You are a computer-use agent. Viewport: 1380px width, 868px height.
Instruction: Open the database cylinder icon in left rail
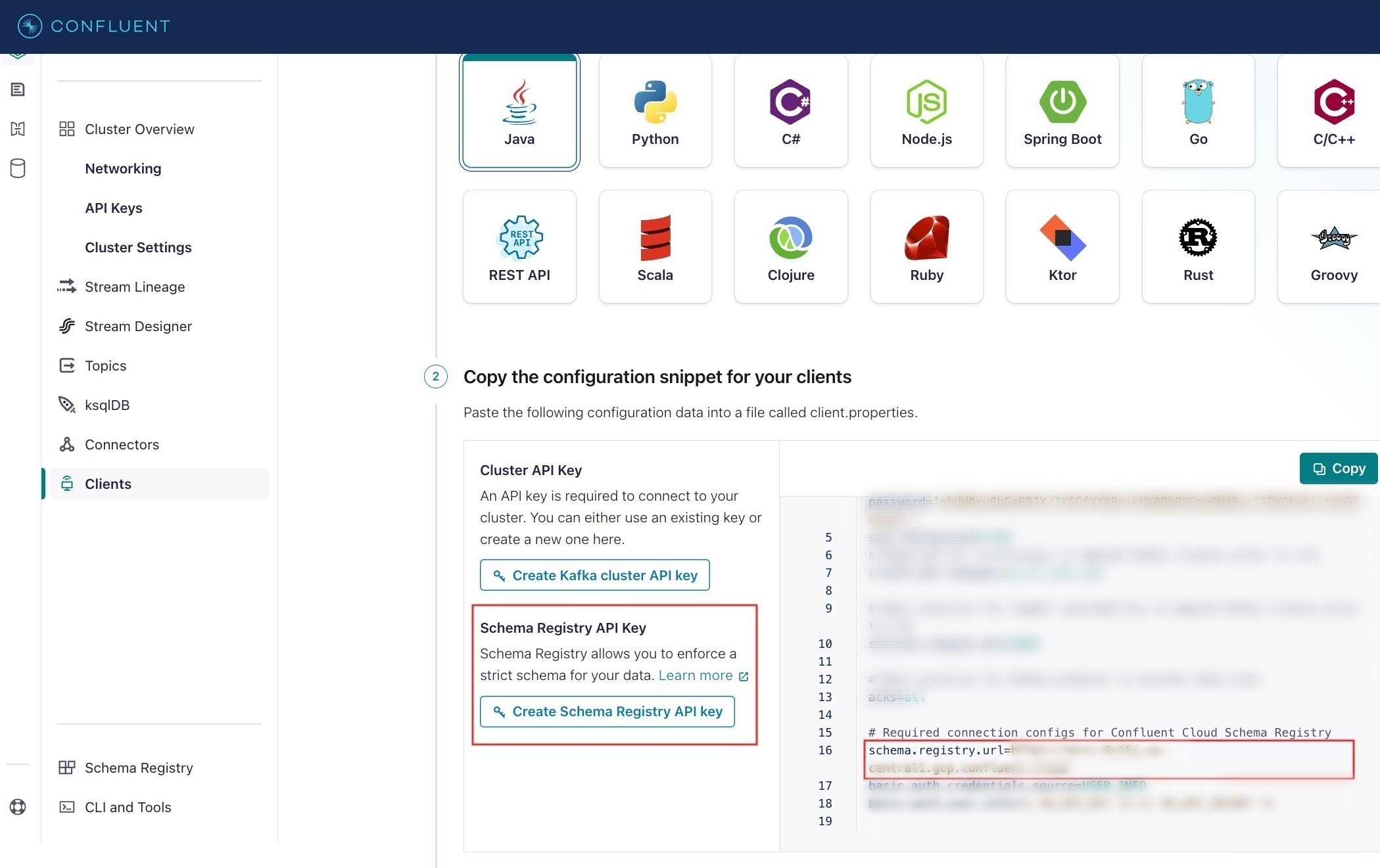pos(18,168)
